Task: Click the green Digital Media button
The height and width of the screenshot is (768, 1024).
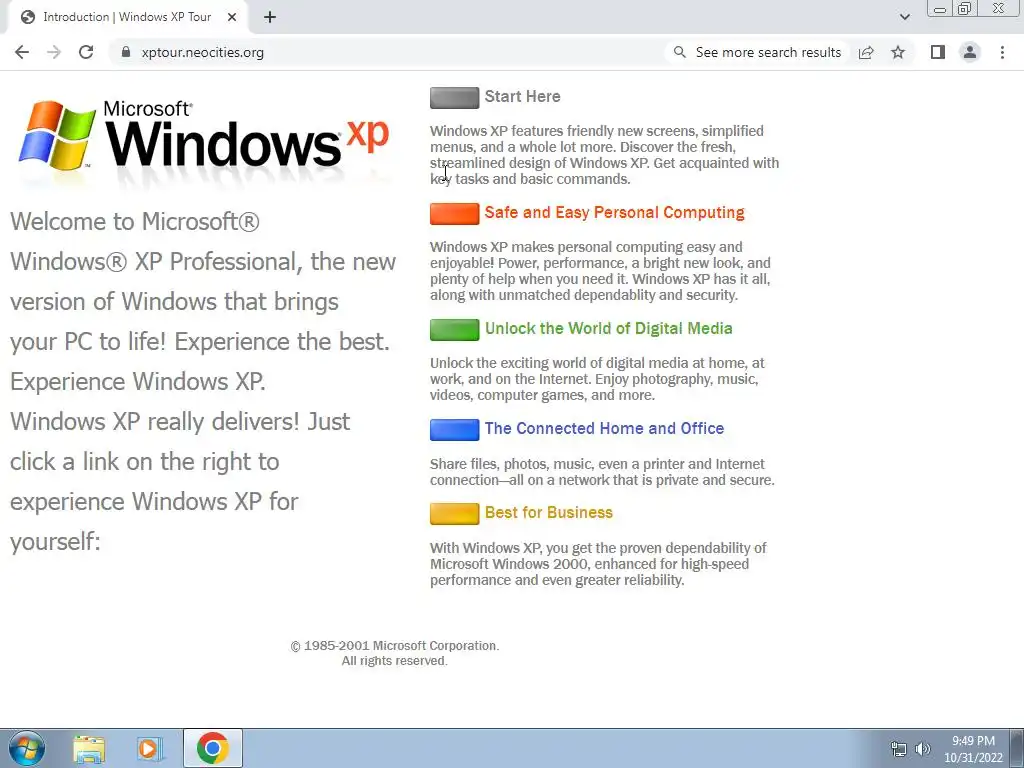Action: click(455, 330)
